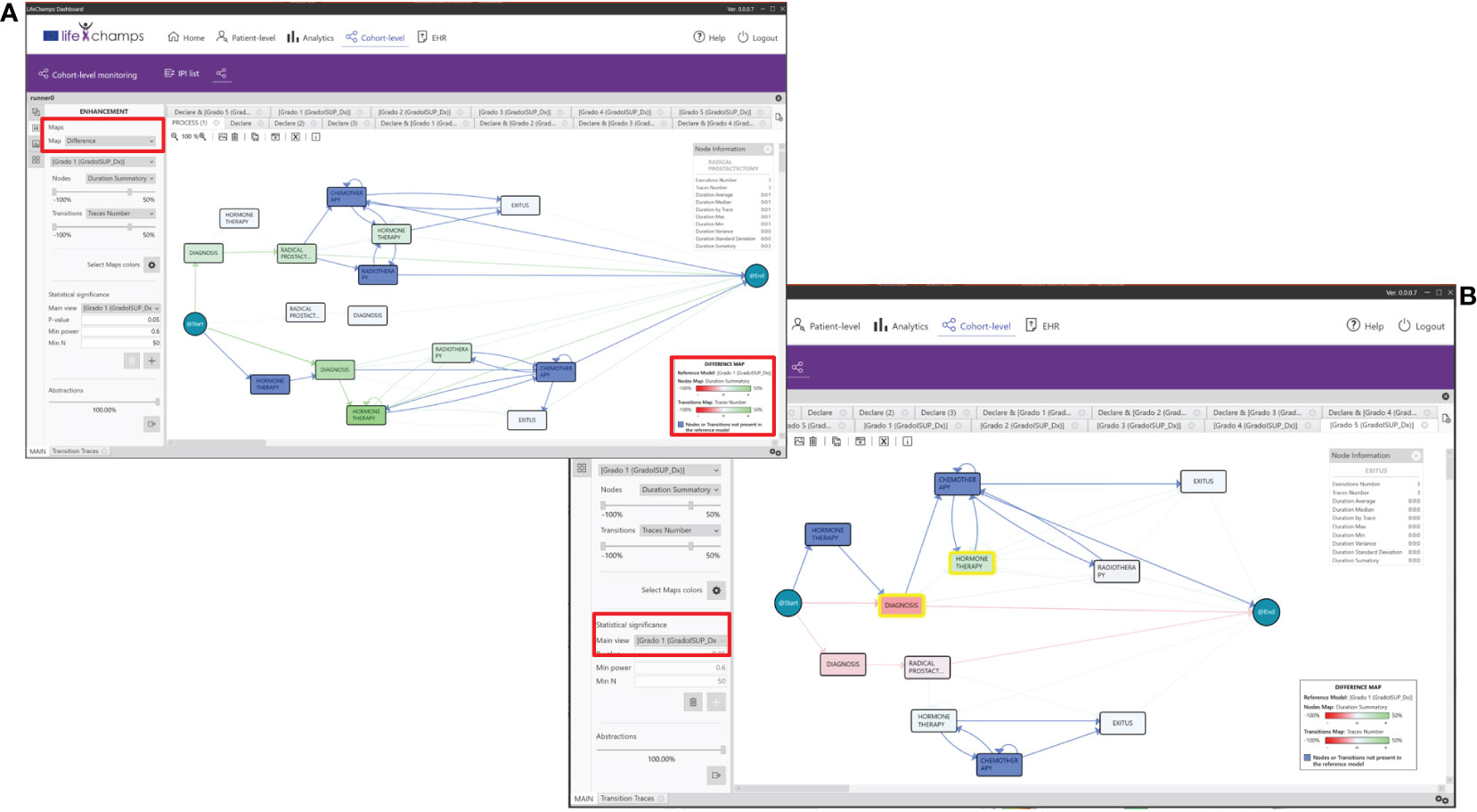Click save image icon in window B toolbar

799,442
